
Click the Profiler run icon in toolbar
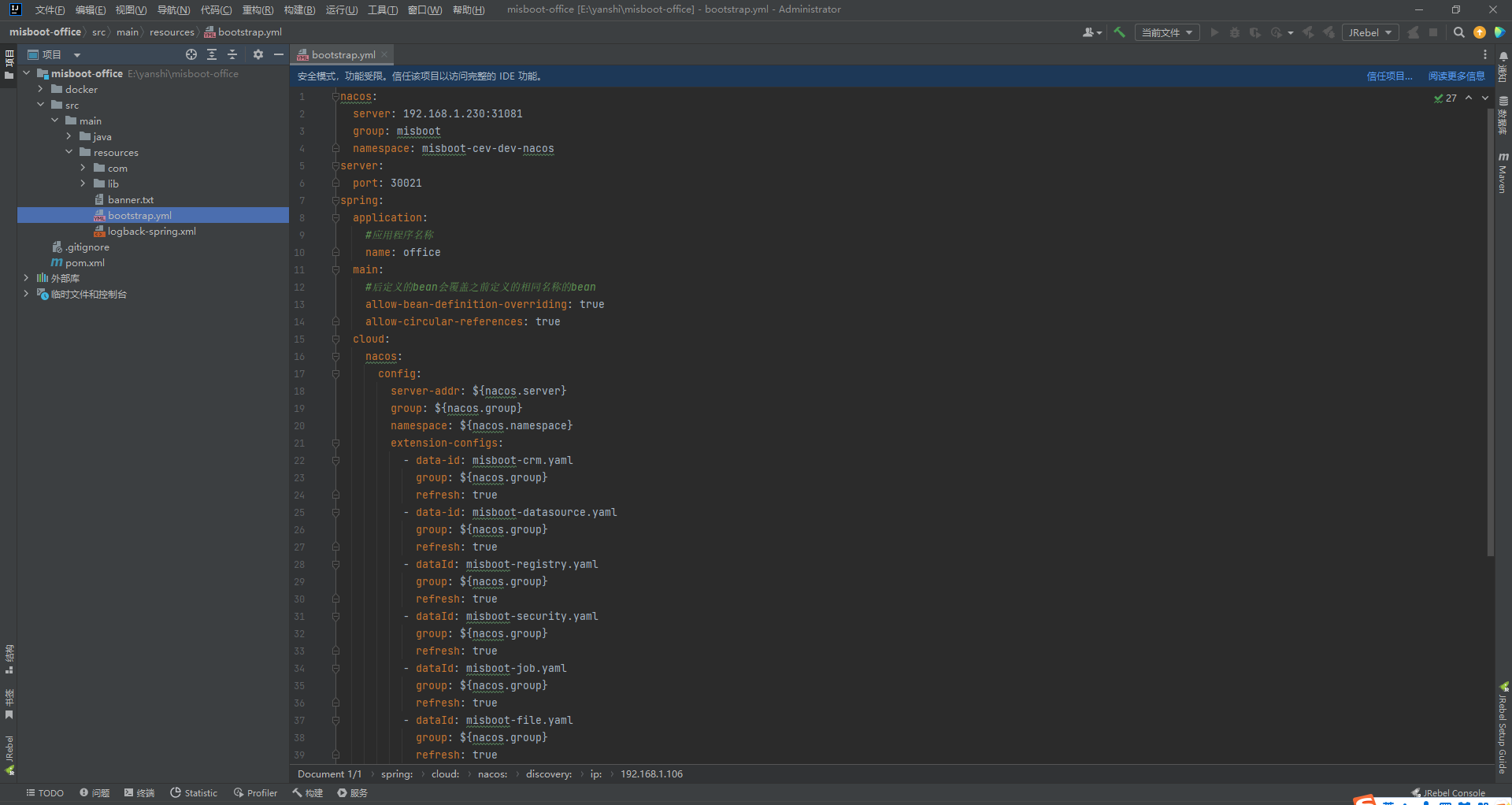point(1277,32)
